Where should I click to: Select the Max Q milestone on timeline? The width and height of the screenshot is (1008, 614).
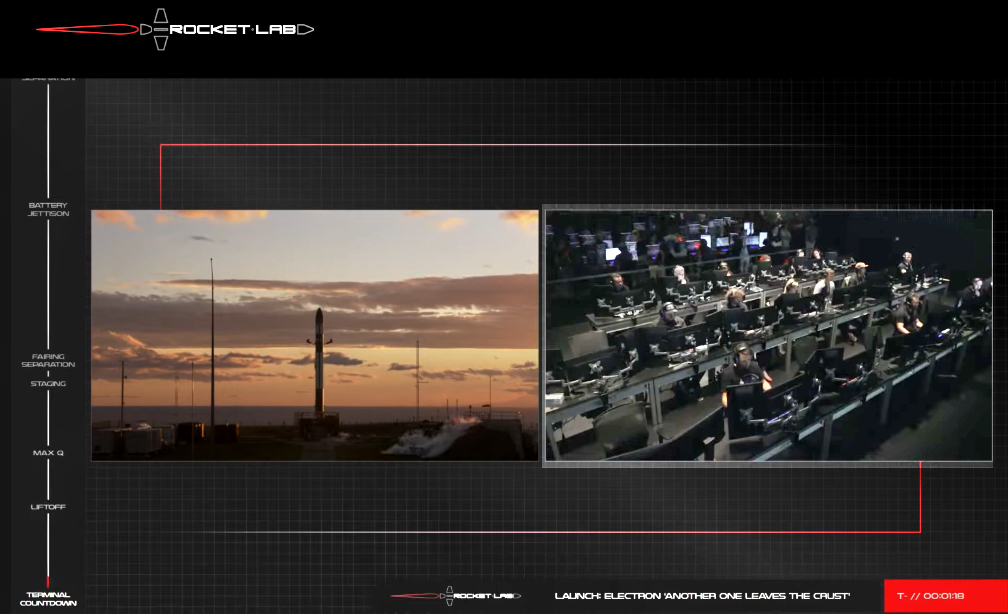[48, 453]
